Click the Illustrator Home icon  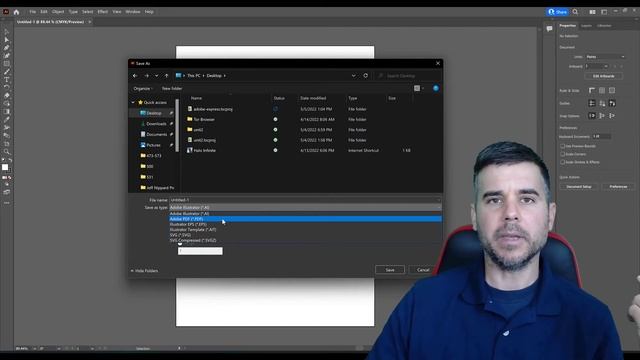click(16, 12)
